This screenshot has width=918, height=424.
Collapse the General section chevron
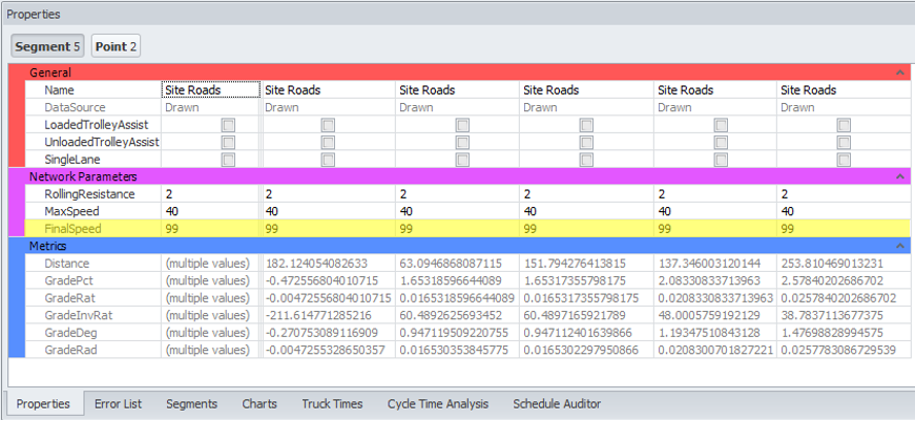pyautogui.click(x=900, y=73)
